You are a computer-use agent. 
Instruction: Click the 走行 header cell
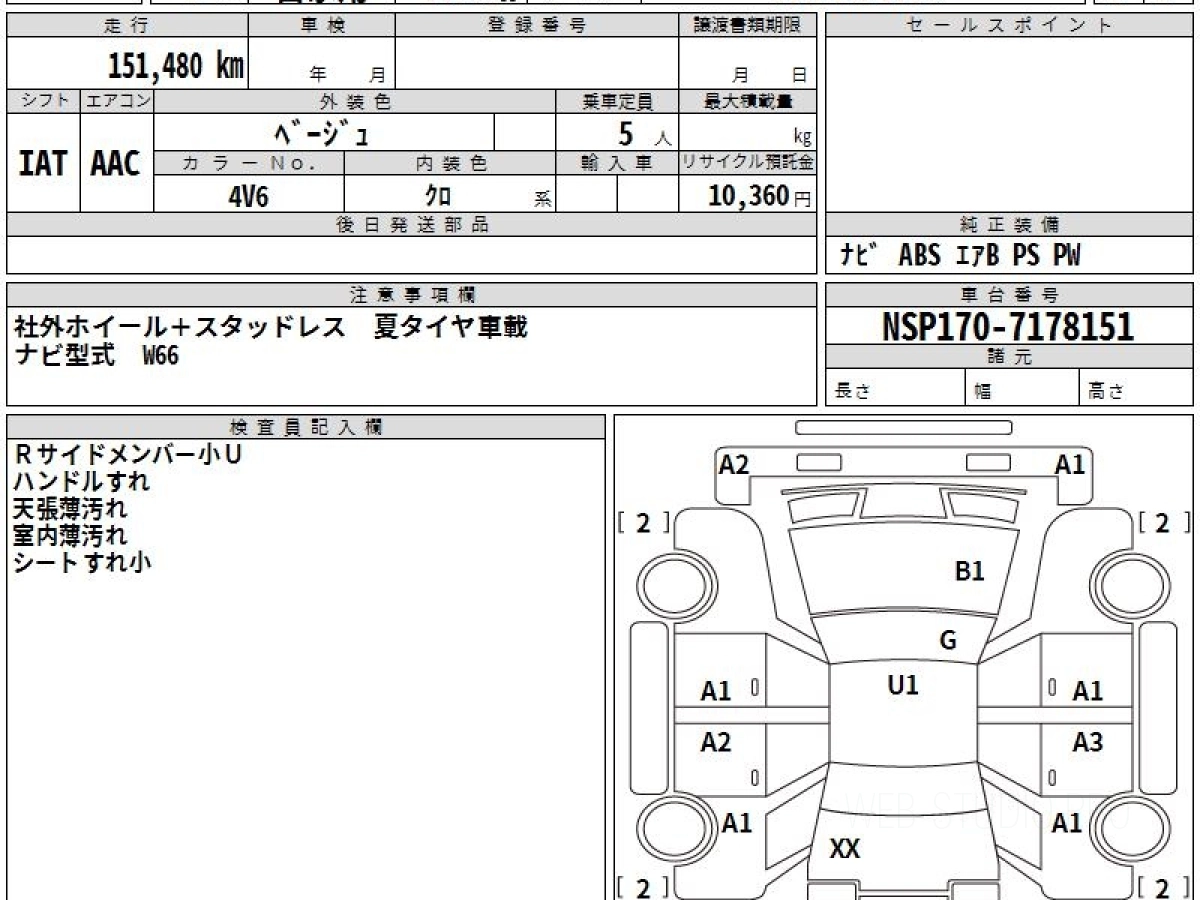[126, 26]
